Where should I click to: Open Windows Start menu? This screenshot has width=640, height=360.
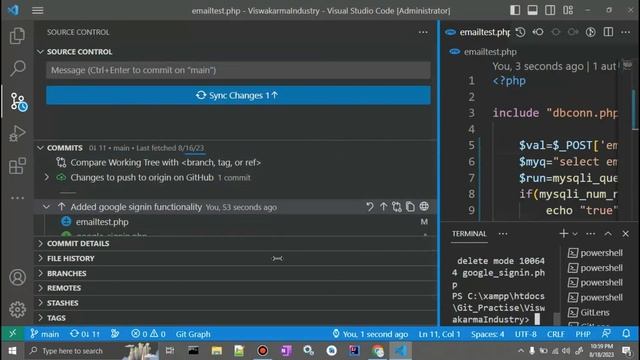pos(12,351)
